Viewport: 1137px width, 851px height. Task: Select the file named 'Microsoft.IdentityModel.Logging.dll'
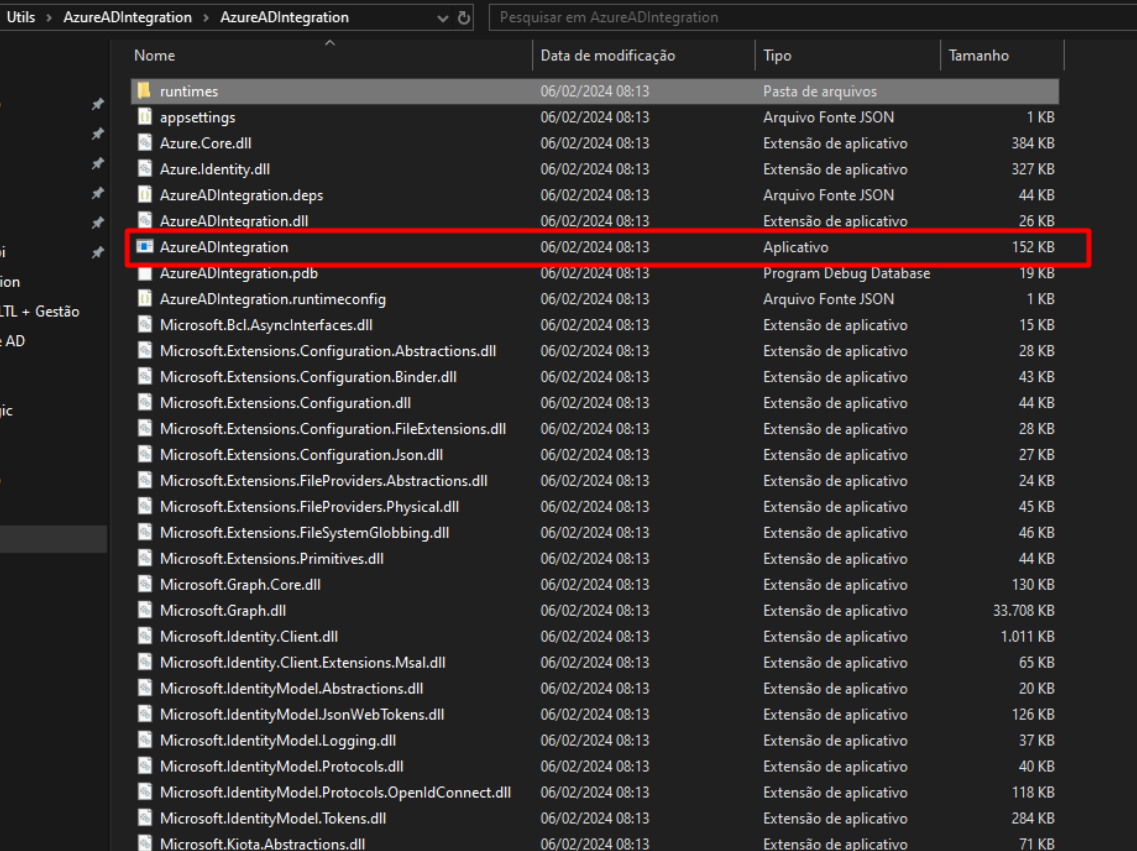click(x=278, y=741)
